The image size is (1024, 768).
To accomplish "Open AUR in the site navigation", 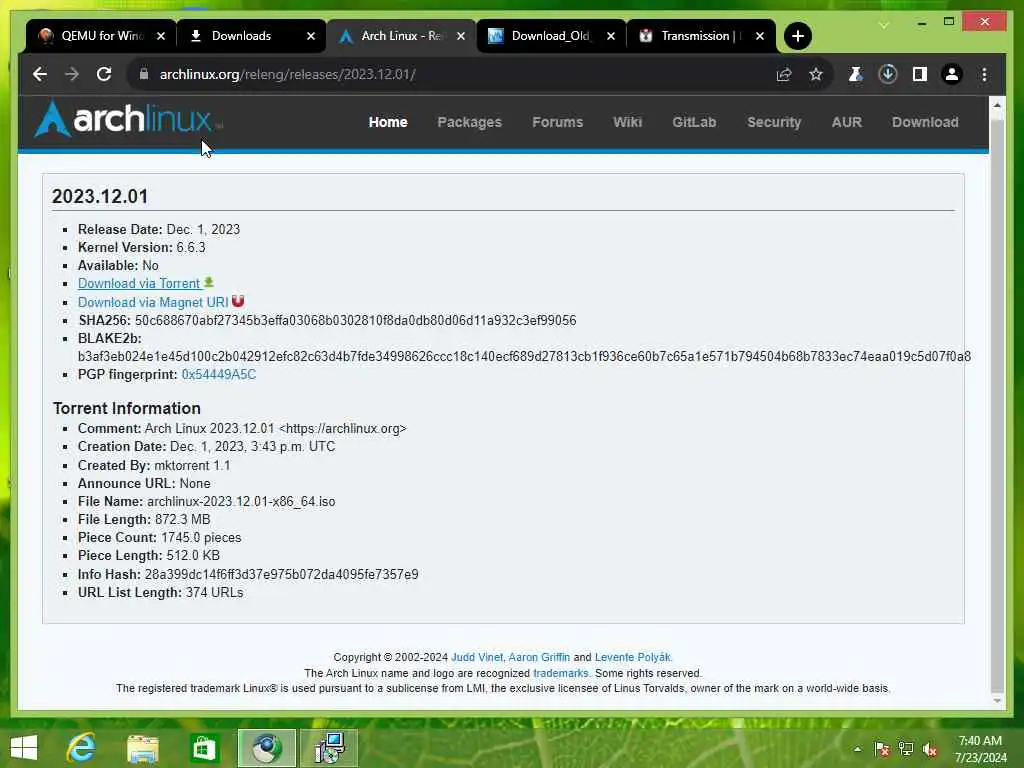I will pos(846,122).
